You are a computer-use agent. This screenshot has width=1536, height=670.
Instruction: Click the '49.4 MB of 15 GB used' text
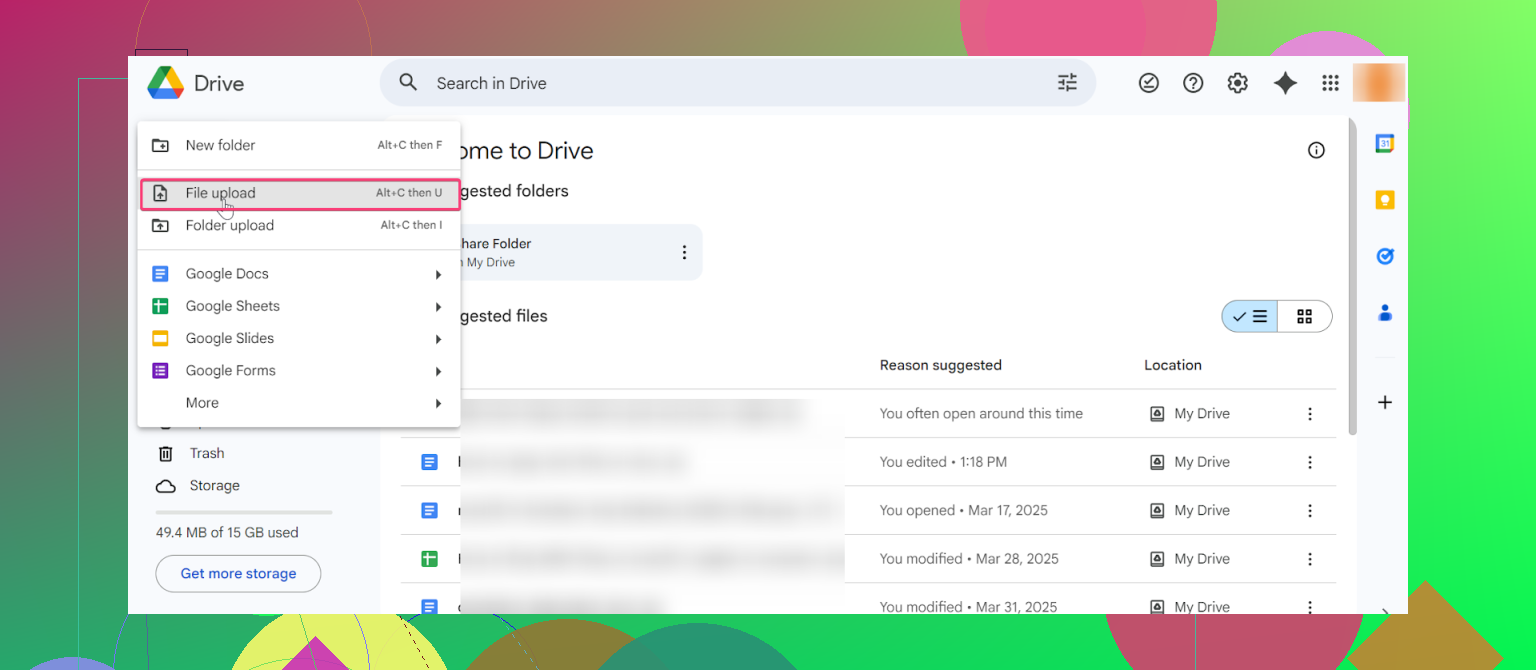227,533
